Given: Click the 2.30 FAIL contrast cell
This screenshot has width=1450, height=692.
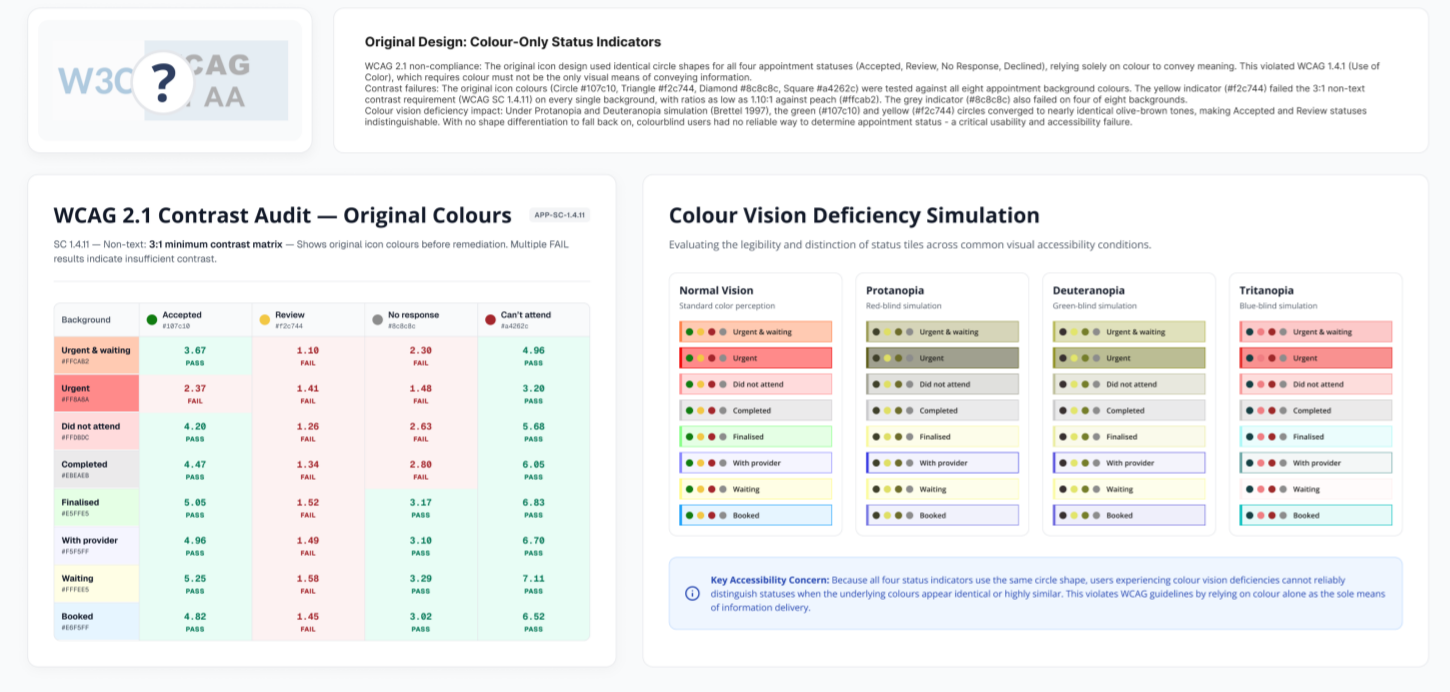Looking at the screenshot, I should 421,355.
